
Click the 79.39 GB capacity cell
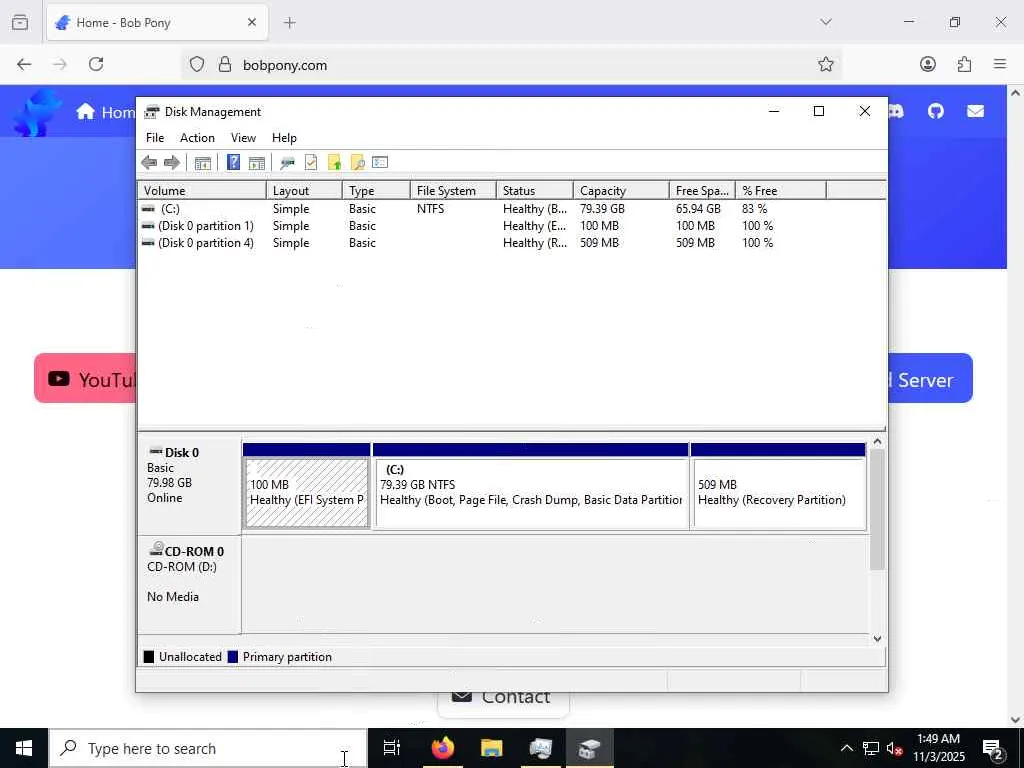click(602, 209)
